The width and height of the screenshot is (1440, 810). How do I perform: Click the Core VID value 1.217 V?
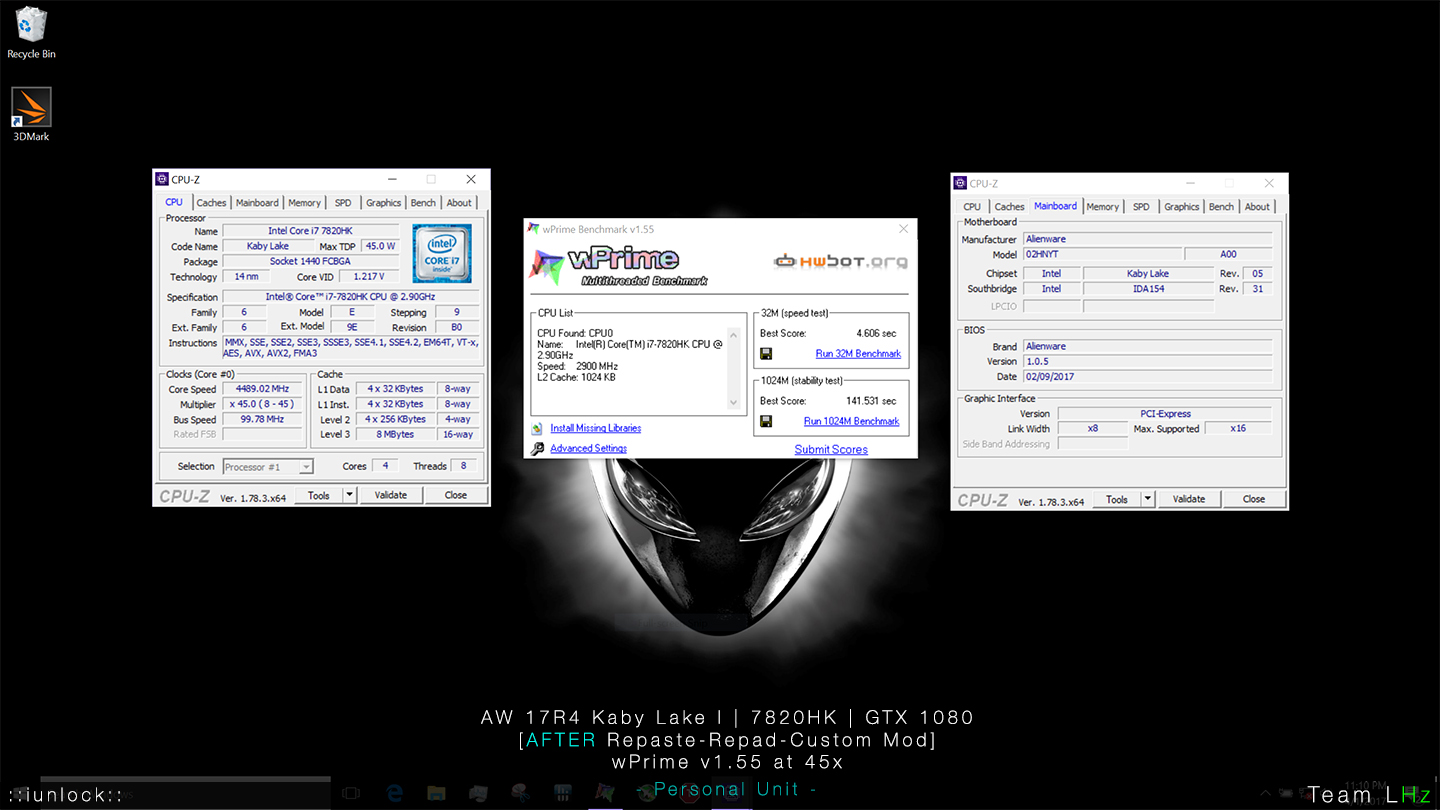click(368, 277)
